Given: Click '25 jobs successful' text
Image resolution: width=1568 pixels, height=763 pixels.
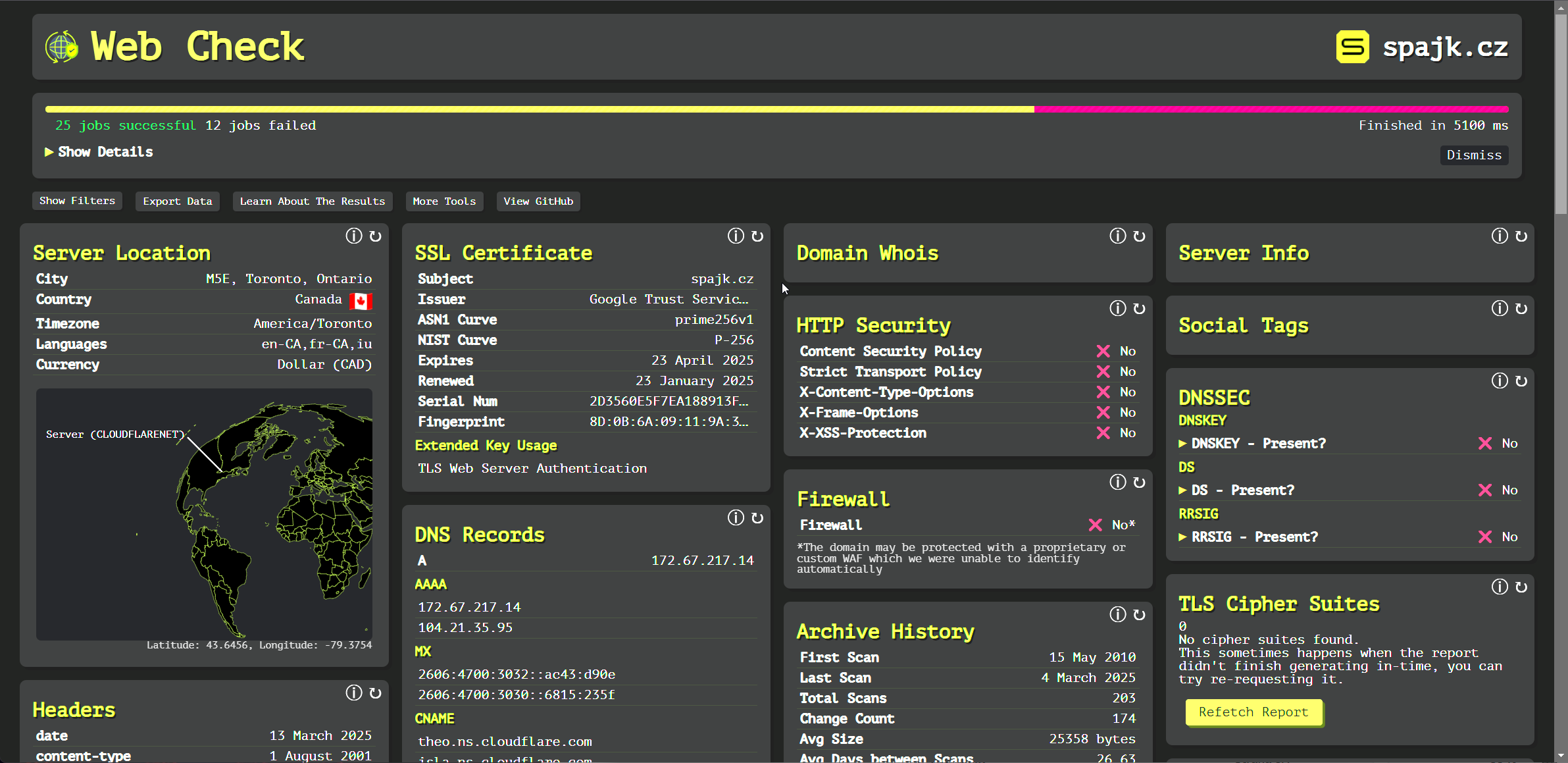Looking at the screenshot, I should 126,126.
